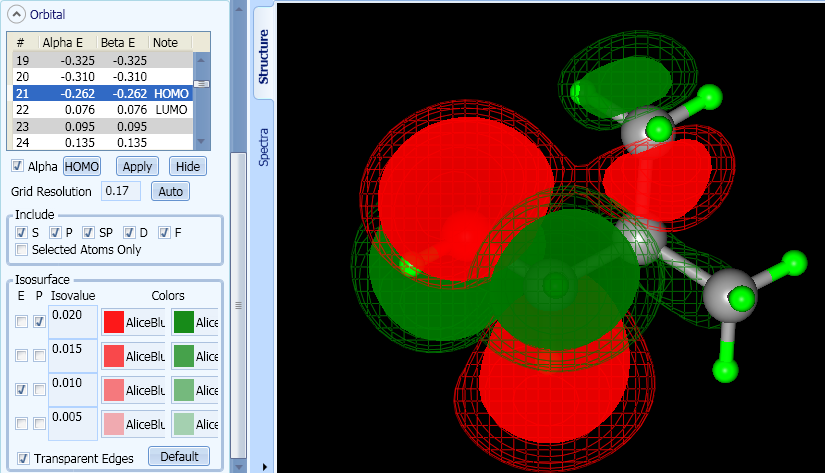Open red color swatch for isovalue 0.015
825x473 pixels.
point(114,356)
